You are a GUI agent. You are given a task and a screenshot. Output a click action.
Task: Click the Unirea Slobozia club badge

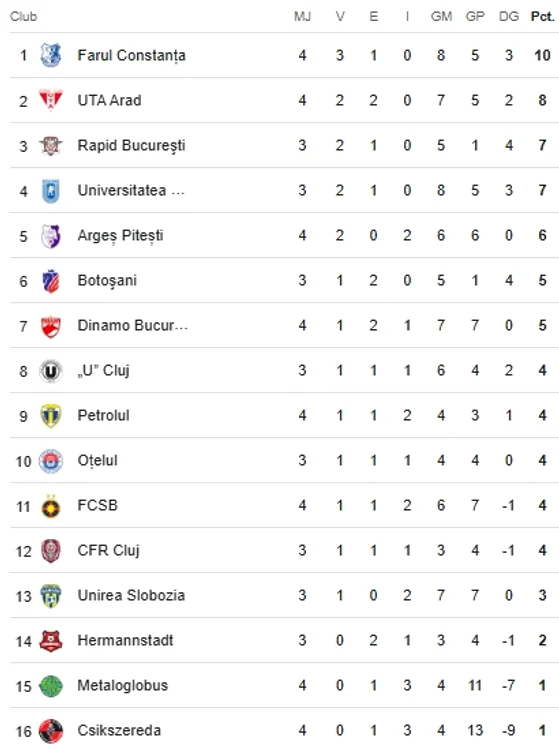[x=51, y=596]
